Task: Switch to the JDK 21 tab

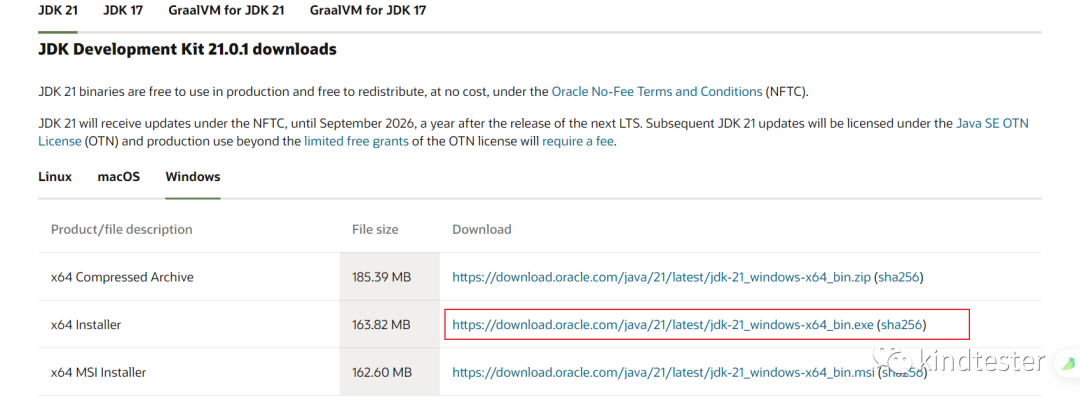Action: coord(58,10)
